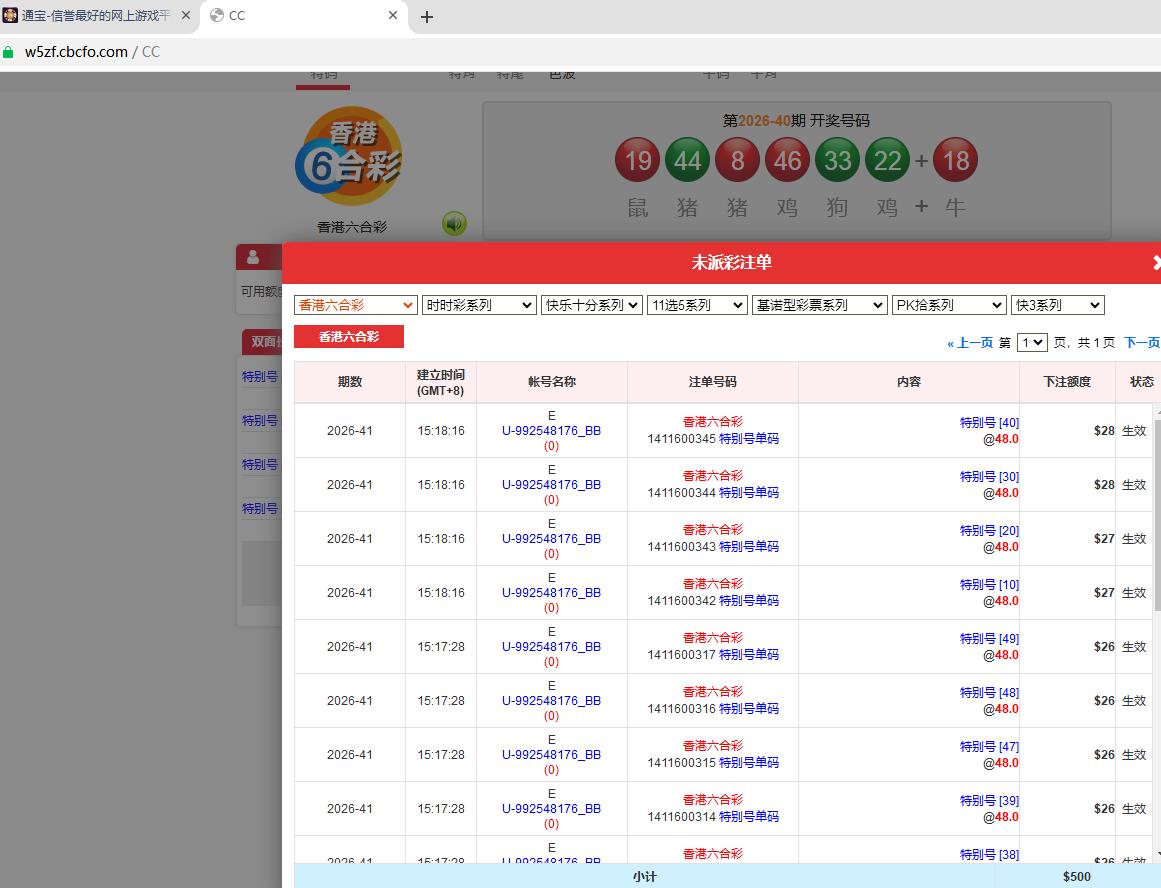Close the 通宝 browser tab
This screenshot has width=1161, height=888.
tap(185, 16)
